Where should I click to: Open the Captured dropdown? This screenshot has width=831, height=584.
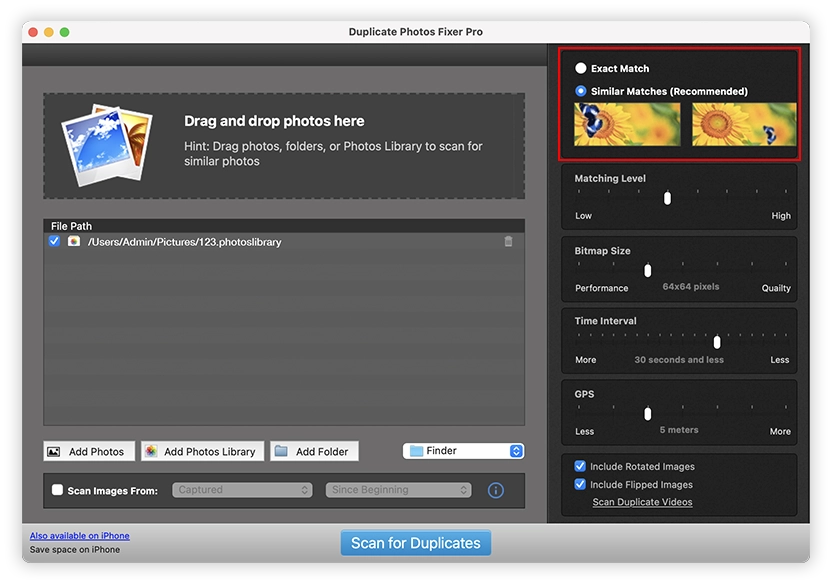coord(242,490)
